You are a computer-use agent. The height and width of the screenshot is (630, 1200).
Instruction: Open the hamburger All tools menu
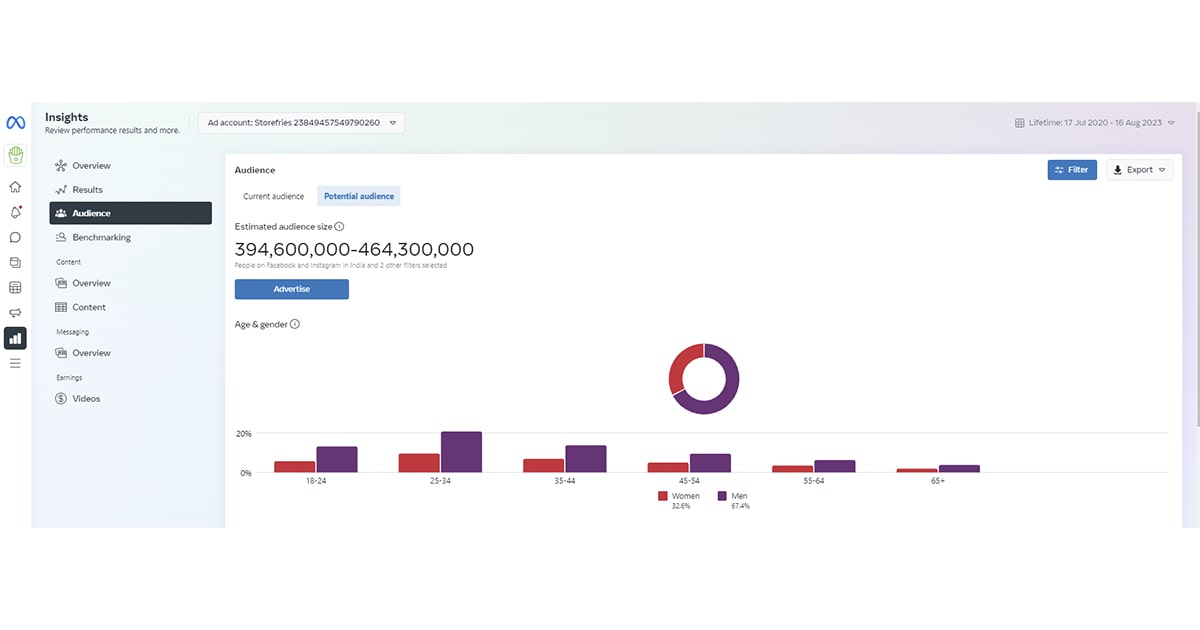(x=15, y=363)
